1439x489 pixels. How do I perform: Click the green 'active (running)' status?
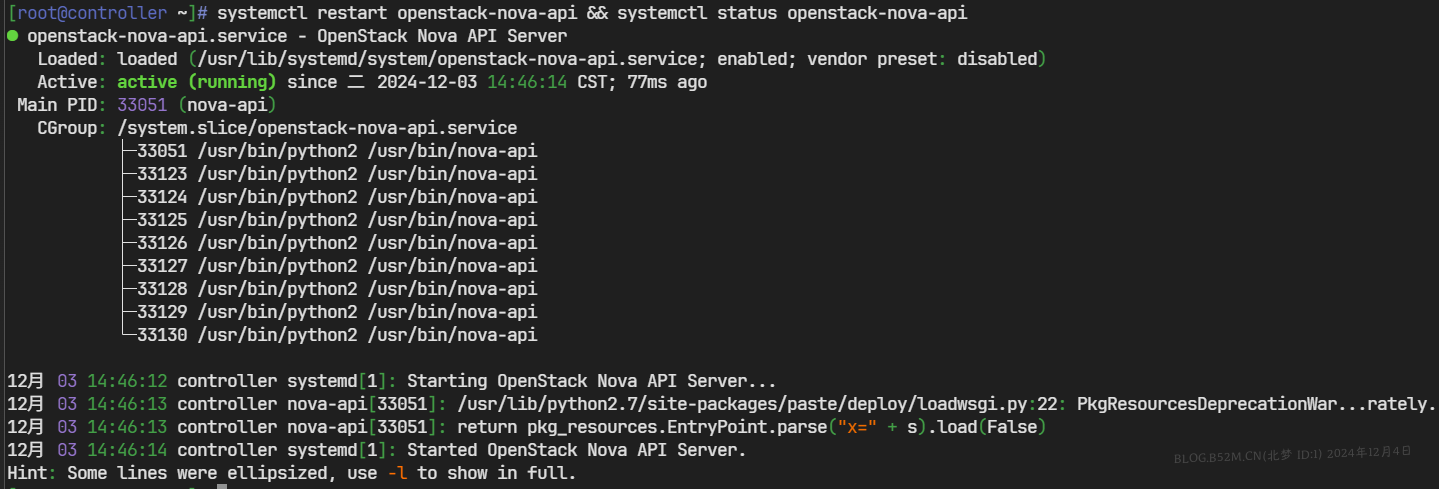pyautogui.click(x=197, y=82)
